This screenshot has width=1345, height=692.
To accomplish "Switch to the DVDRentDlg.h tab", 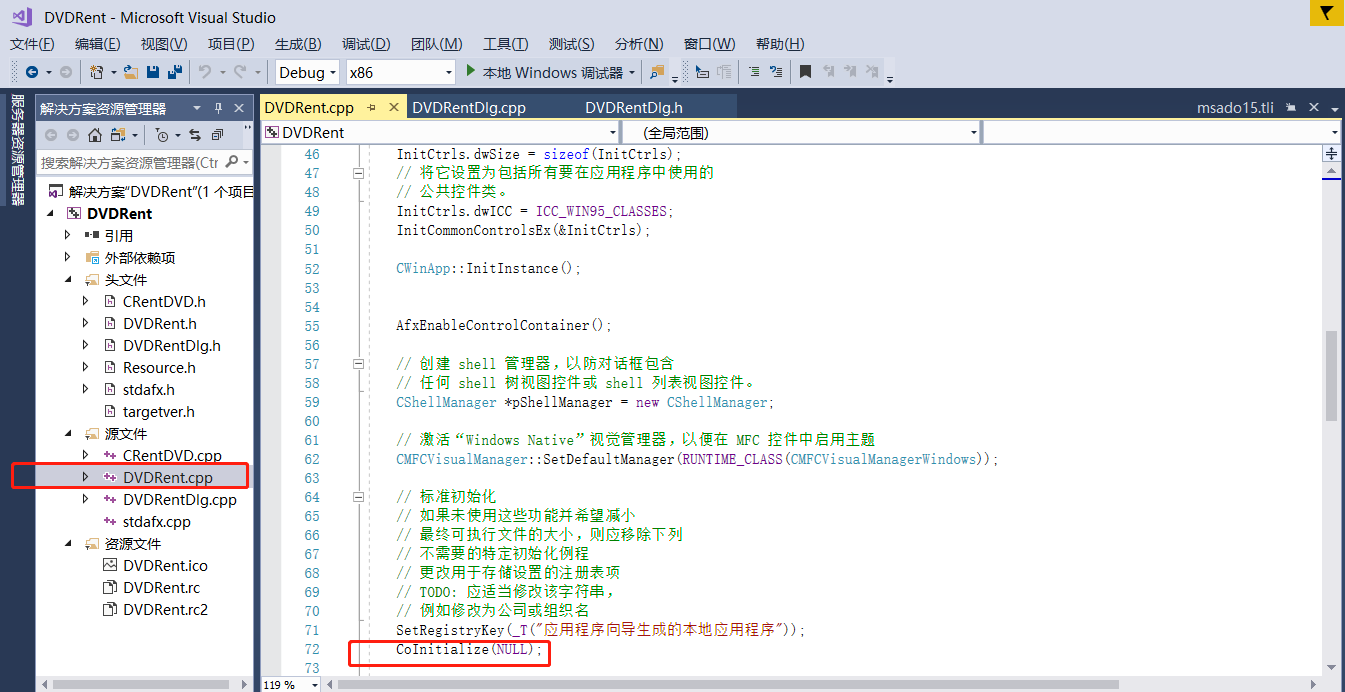I will tap(634, 107).
